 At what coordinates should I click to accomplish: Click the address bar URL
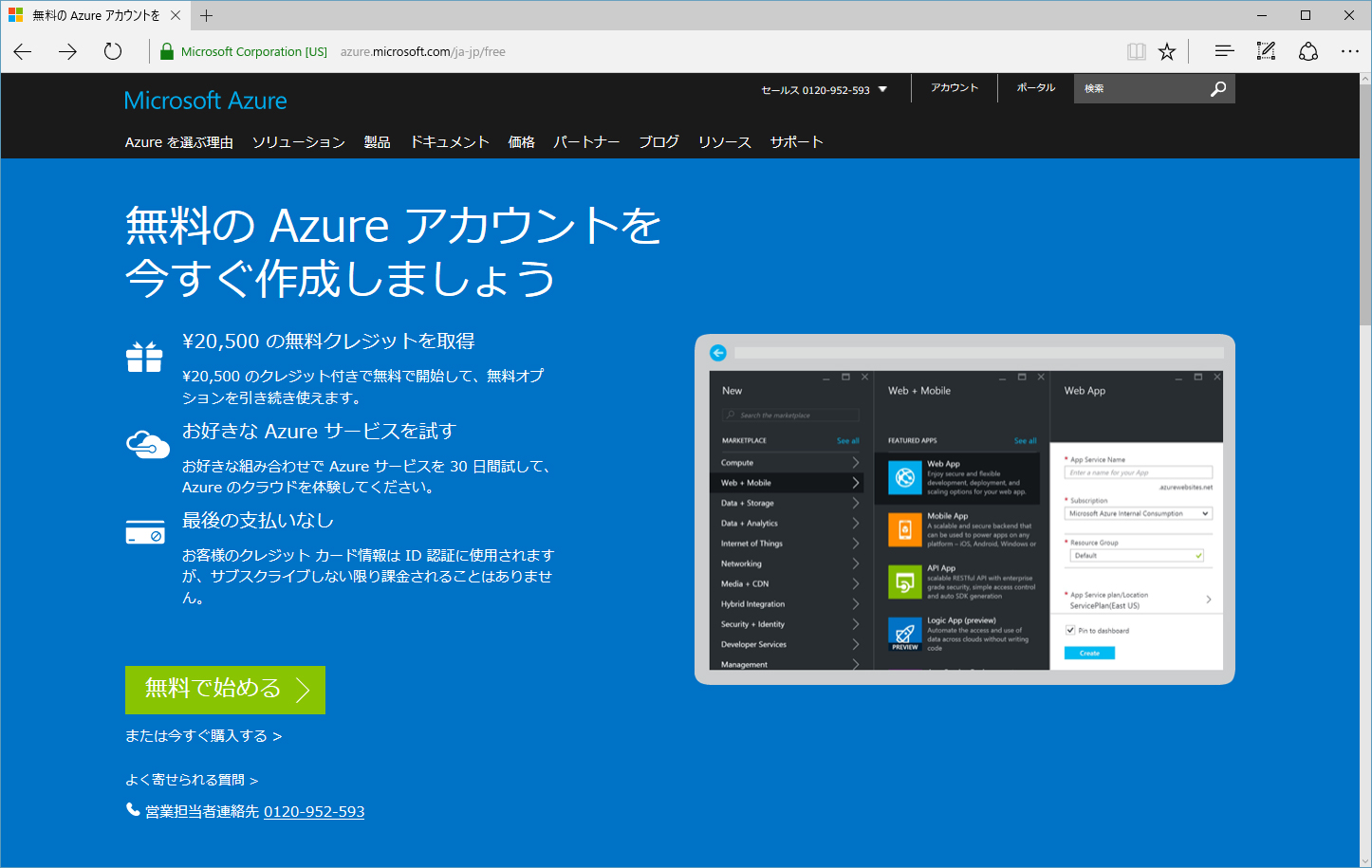point(423,52)
